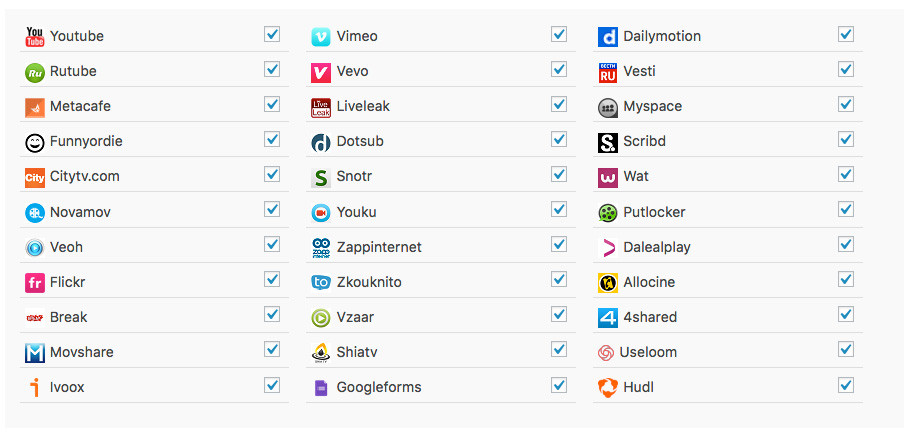The width and height of the screenshot is (915, 434).
Task: Disable the Useloom checkbox
Action: 846,349
